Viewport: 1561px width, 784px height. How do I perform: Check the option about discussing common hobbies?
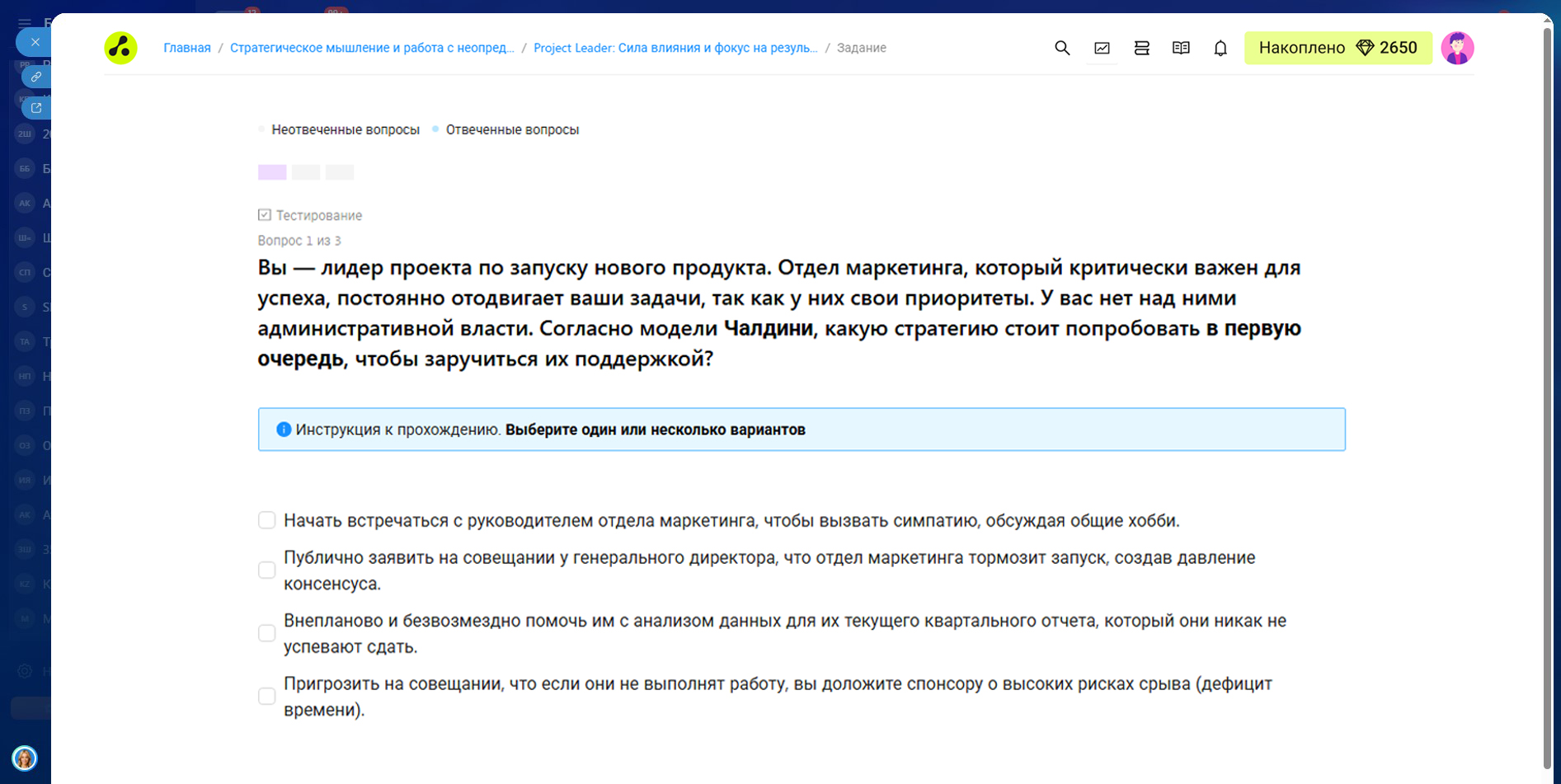(266, 520)
